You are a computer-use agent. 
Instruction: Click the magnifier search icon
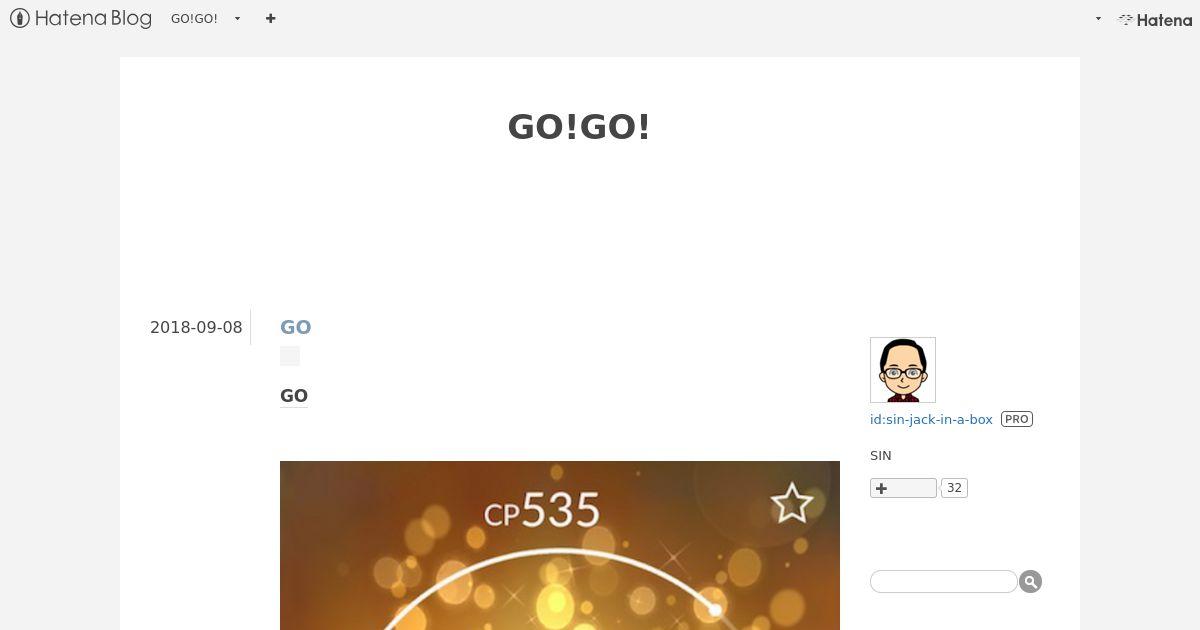pos(1030,581)
